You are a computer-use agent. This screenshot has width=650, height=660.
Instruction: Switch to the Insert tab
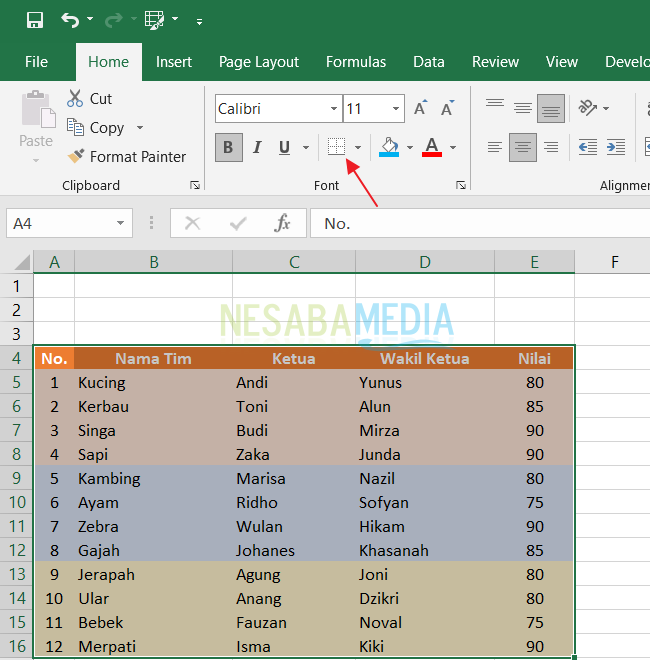point(173,62)
